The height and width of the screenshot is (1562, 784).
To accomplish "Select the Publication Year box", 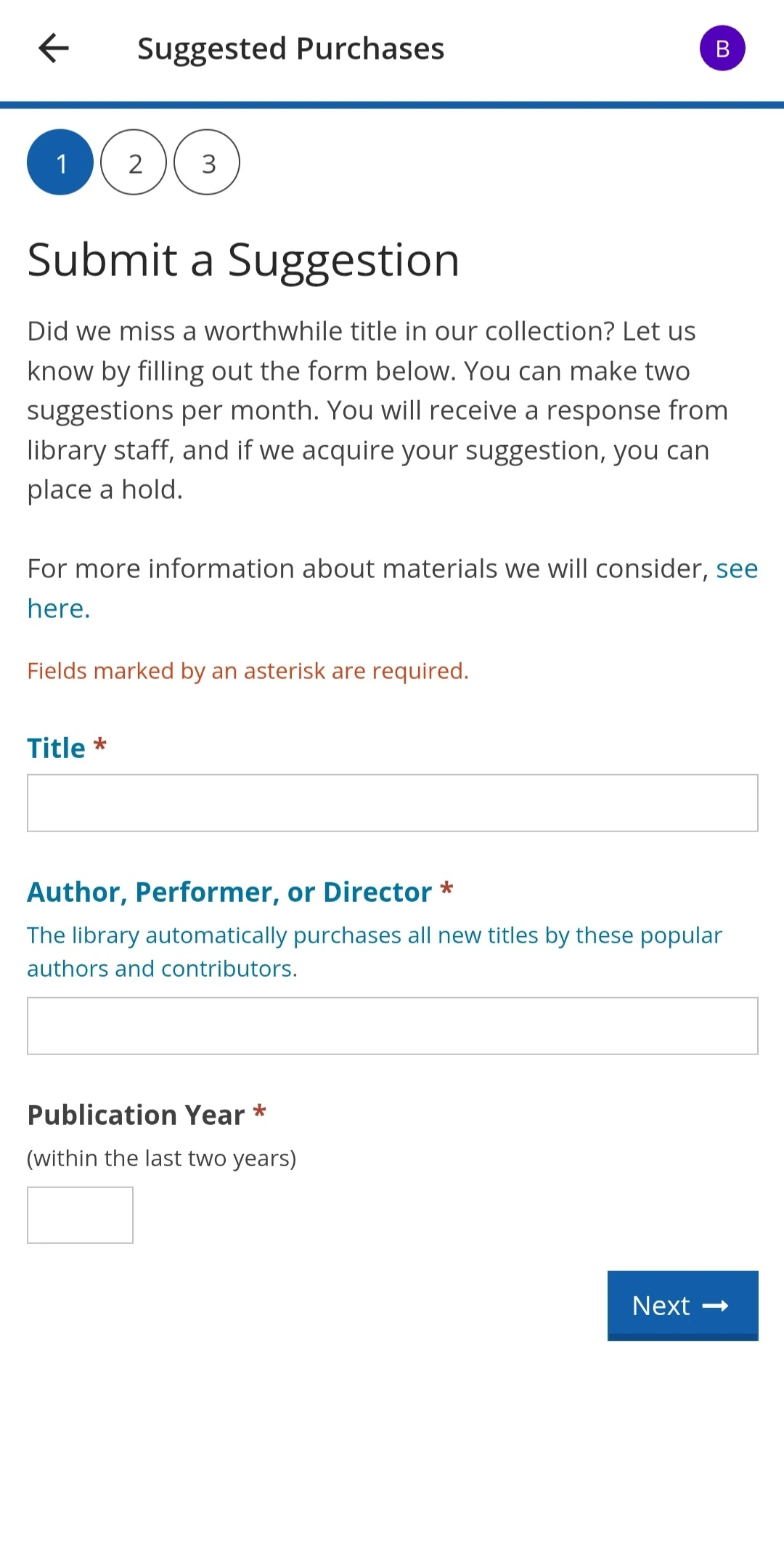I will tap(80, 1216).
